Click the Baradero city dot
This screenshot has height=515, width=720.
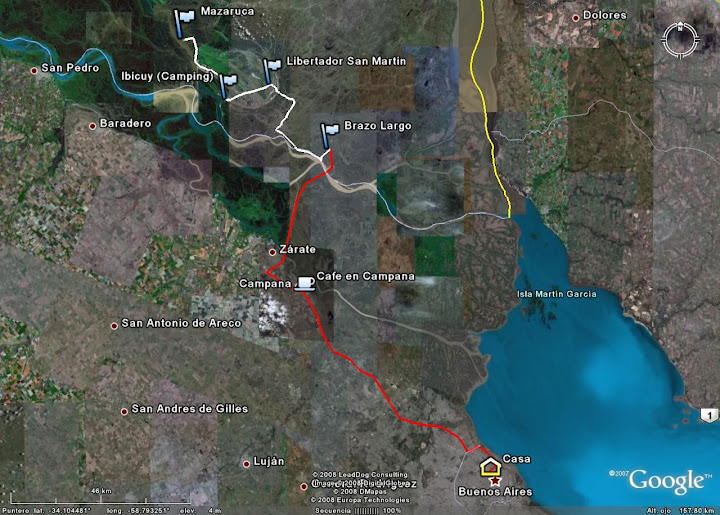(x=92, y=126)
